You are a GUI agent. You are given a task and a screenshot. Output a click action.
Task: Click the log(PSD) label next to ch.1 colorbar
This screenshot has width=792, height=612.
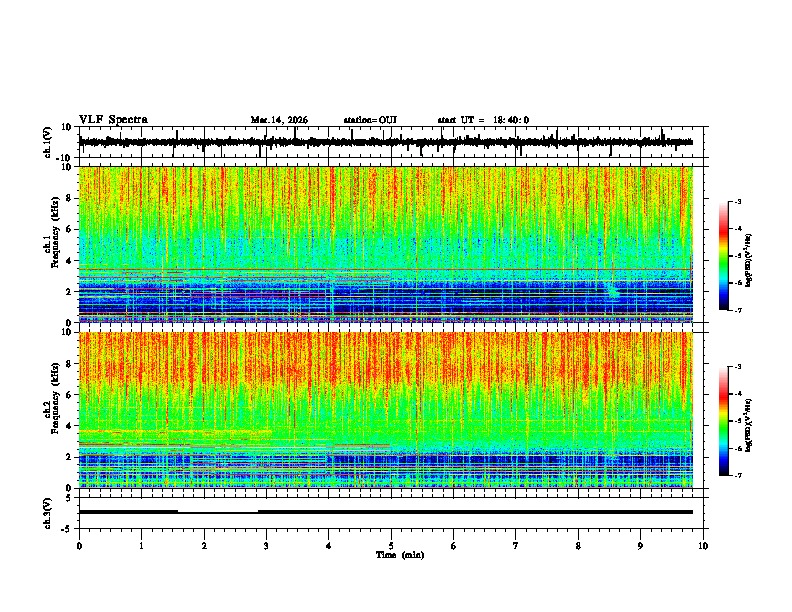pyautogui.click(x=749, y=260)
